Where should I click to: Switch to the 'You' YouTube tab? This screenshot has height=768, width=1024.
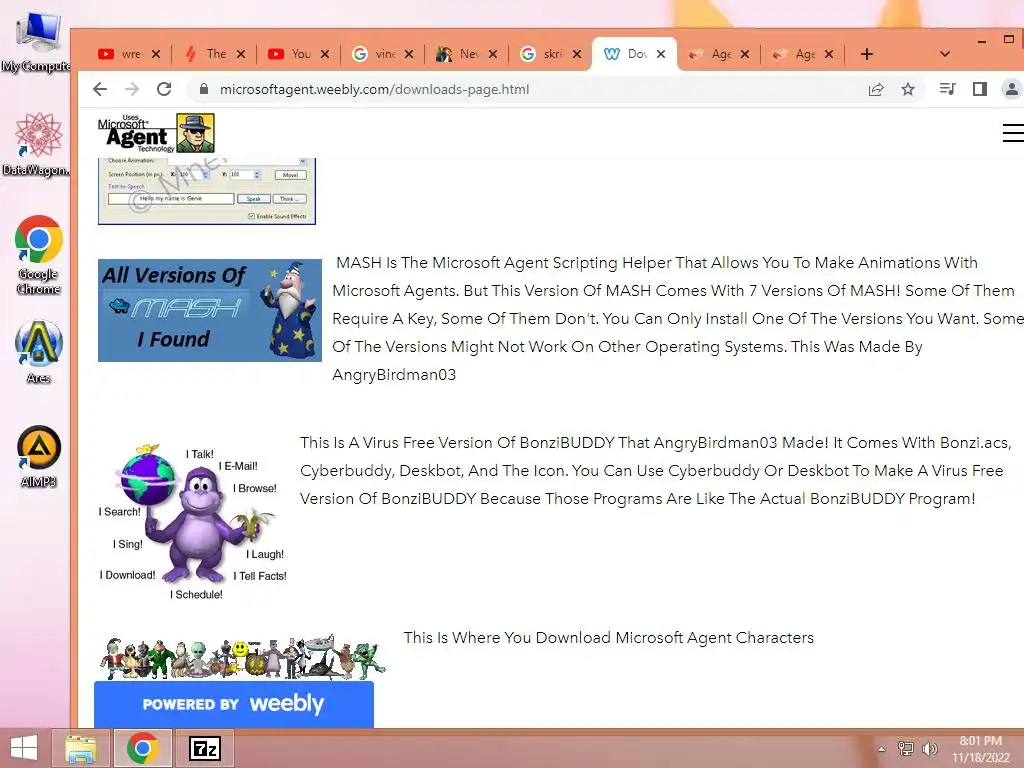(x=293, y=54)
